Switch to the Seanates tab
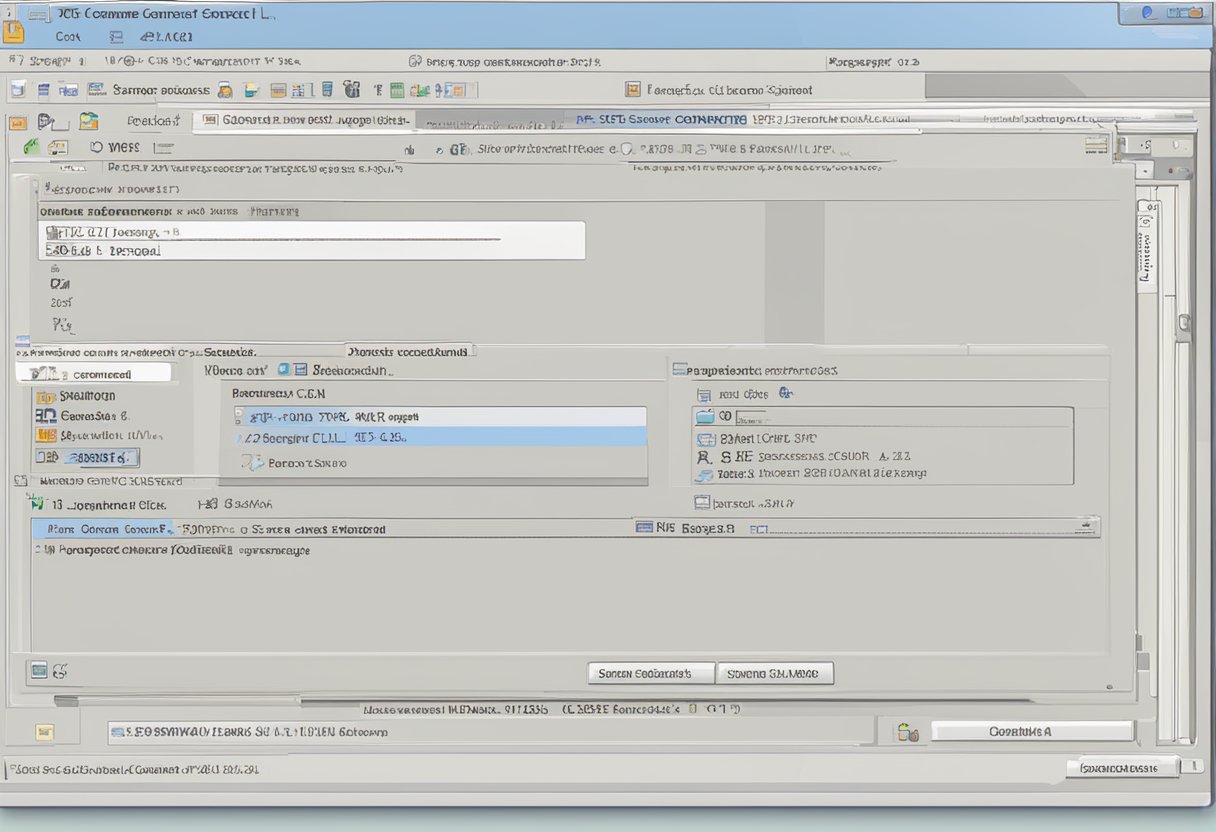The height and width of the screenshot is (832, 1216). tap(229, 352)
